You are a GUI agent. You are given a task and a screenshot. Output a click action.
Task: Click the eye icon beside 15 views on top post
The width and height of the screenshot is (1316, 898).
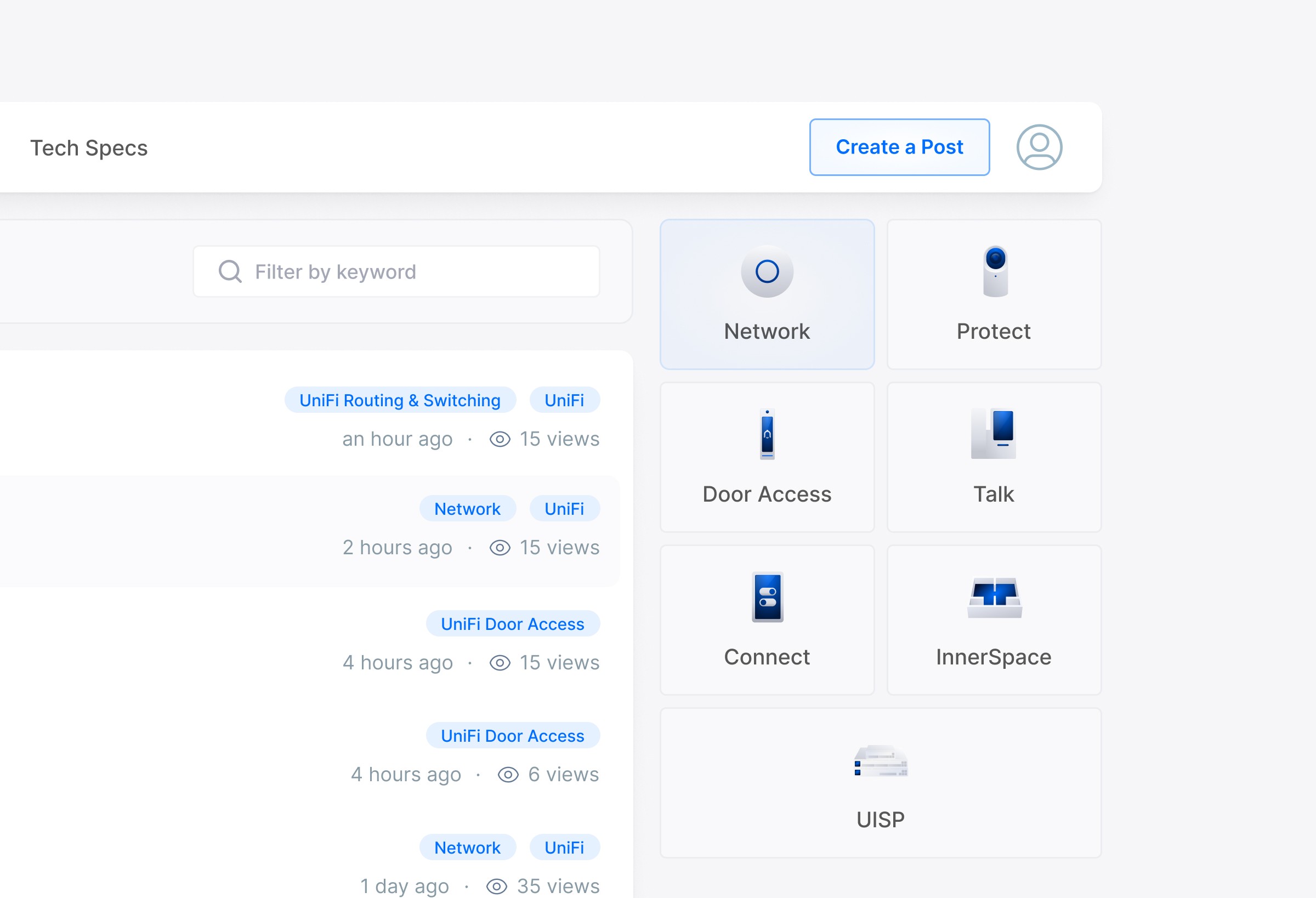click(499, 439)
